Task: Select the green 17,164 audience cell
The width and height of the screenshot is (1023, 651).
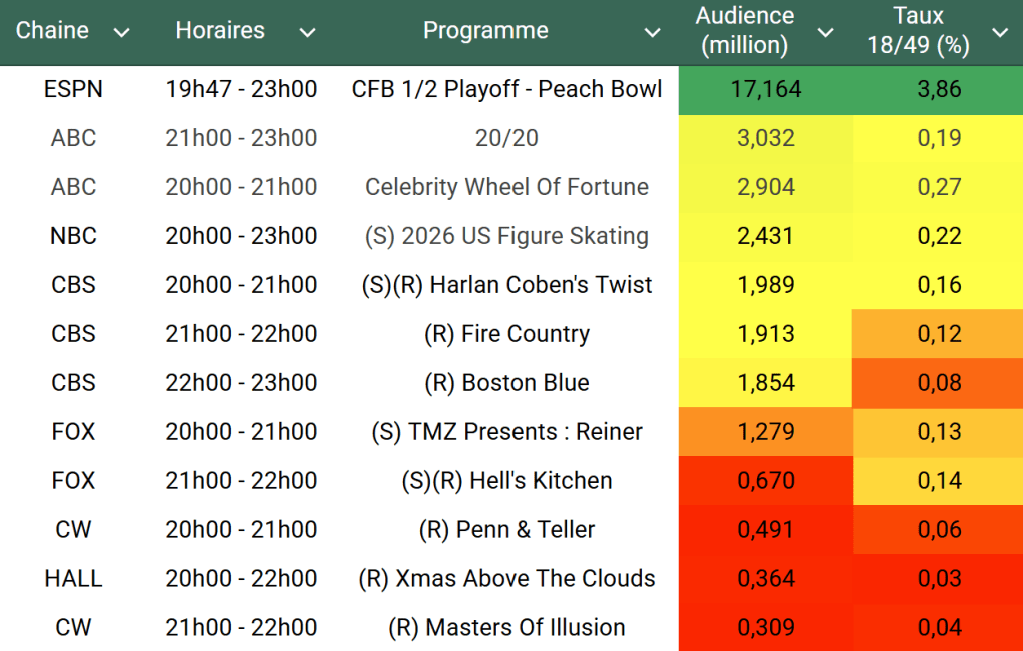Action: coord(766,89)
